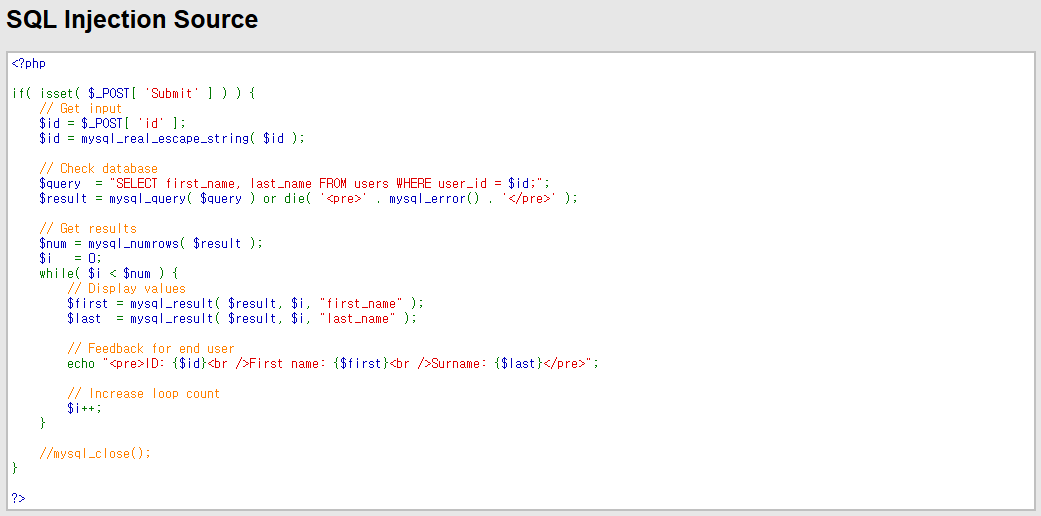
Task: Click the mysql_real_escape_string line
Action: (172, 139)
